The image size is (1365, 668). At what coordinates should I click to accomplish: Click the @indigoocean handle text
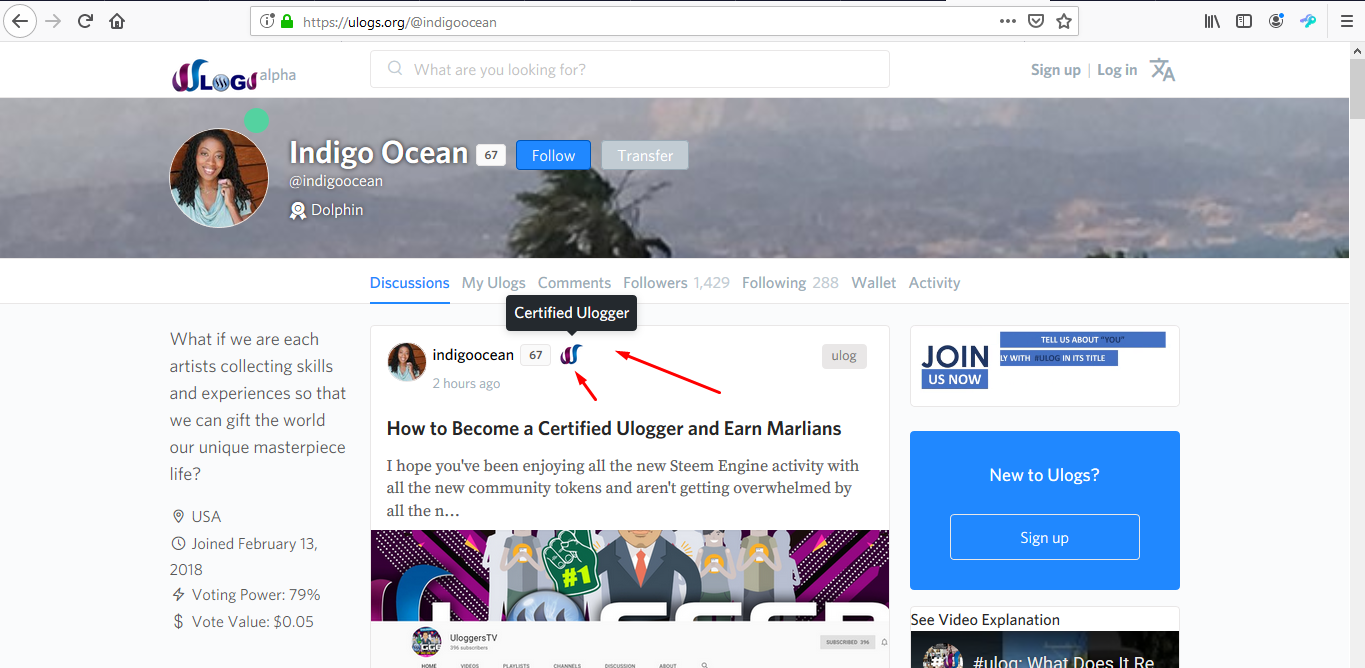(x=336, y=181)
